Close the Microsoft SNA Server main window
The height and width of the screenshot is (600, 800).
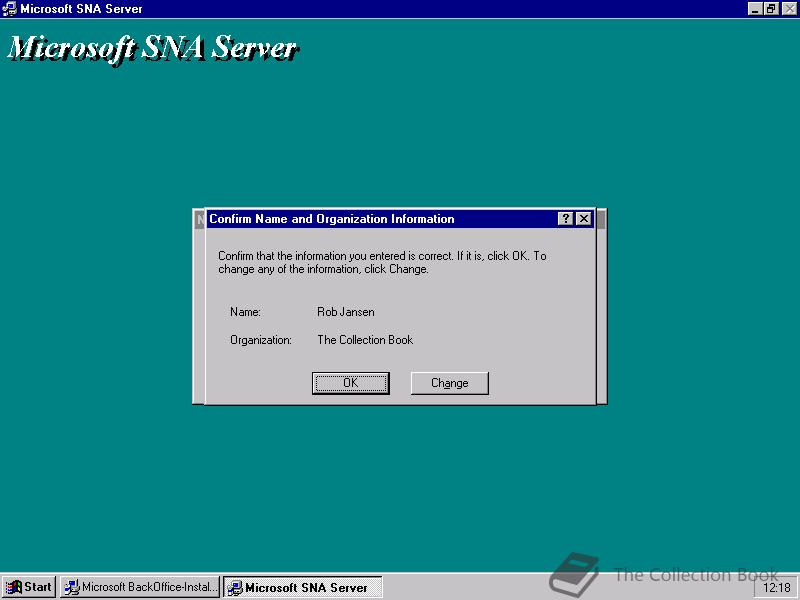point(789,9)
